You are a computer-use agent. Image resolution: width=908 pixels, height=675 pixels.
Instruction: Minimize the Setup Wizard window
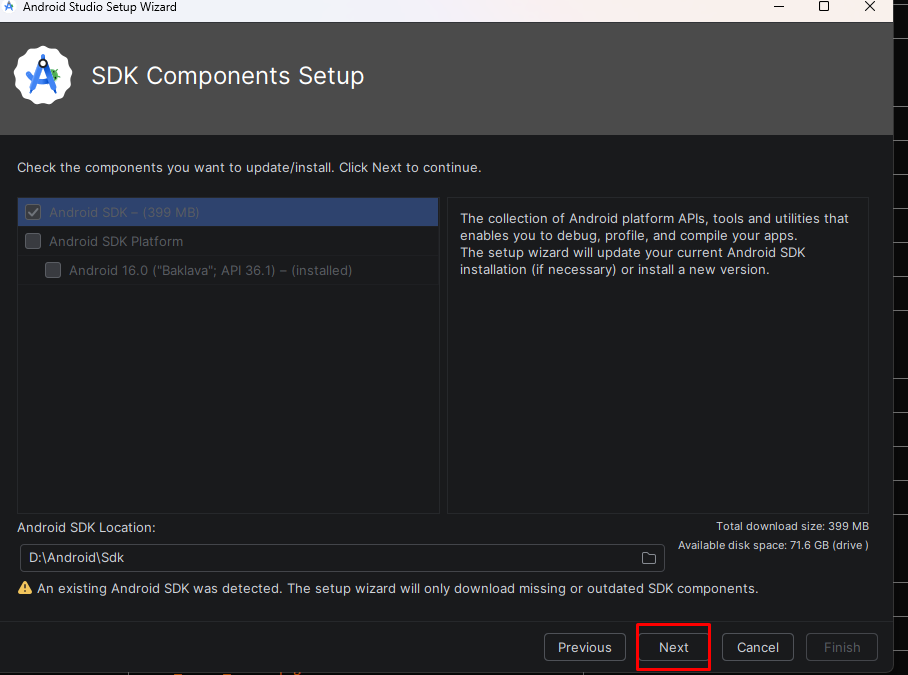[x=779, y=7]
